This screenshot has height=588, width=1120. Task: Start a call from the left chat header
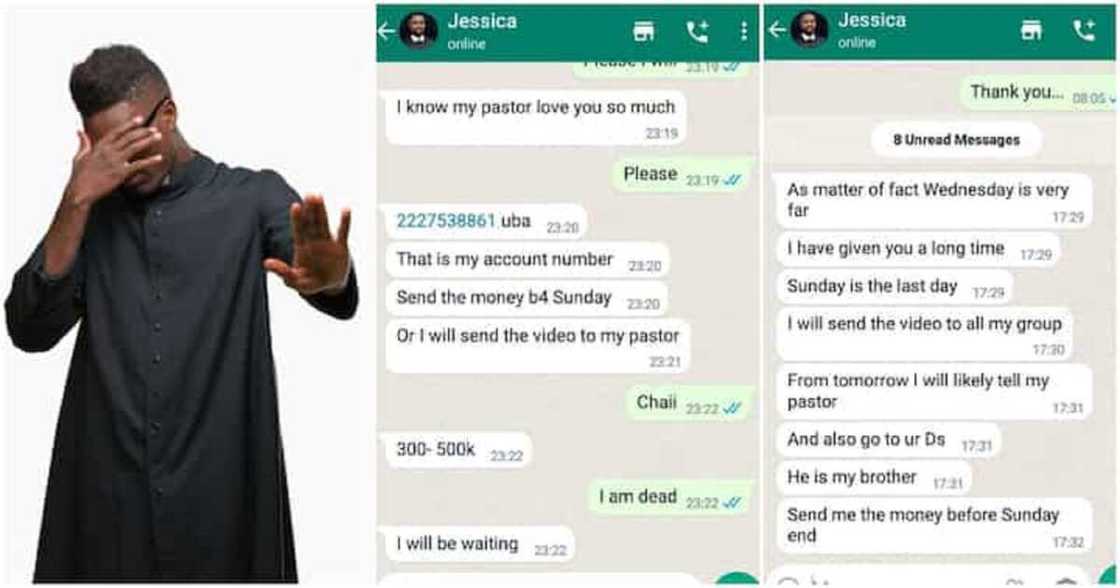click(x=697, y=31)
